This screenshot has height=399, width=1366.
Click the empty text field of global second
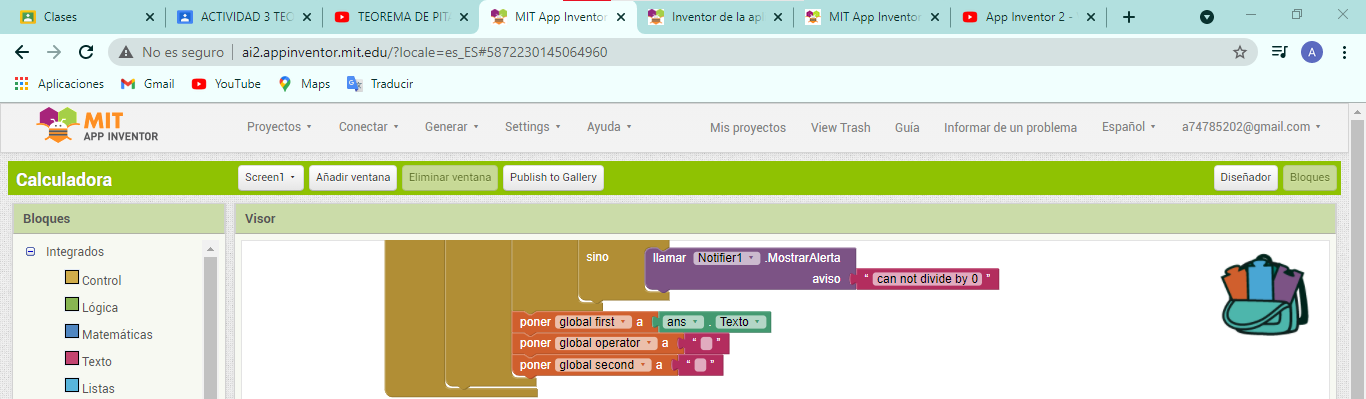click(x=700, y=365)
